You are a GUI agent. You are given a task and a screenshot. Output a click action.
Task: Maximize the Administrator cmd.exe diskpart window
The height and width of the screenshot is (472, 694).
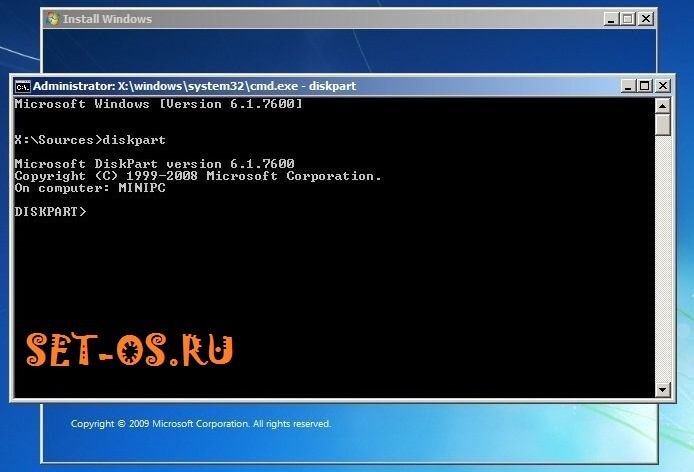[645, 86]
